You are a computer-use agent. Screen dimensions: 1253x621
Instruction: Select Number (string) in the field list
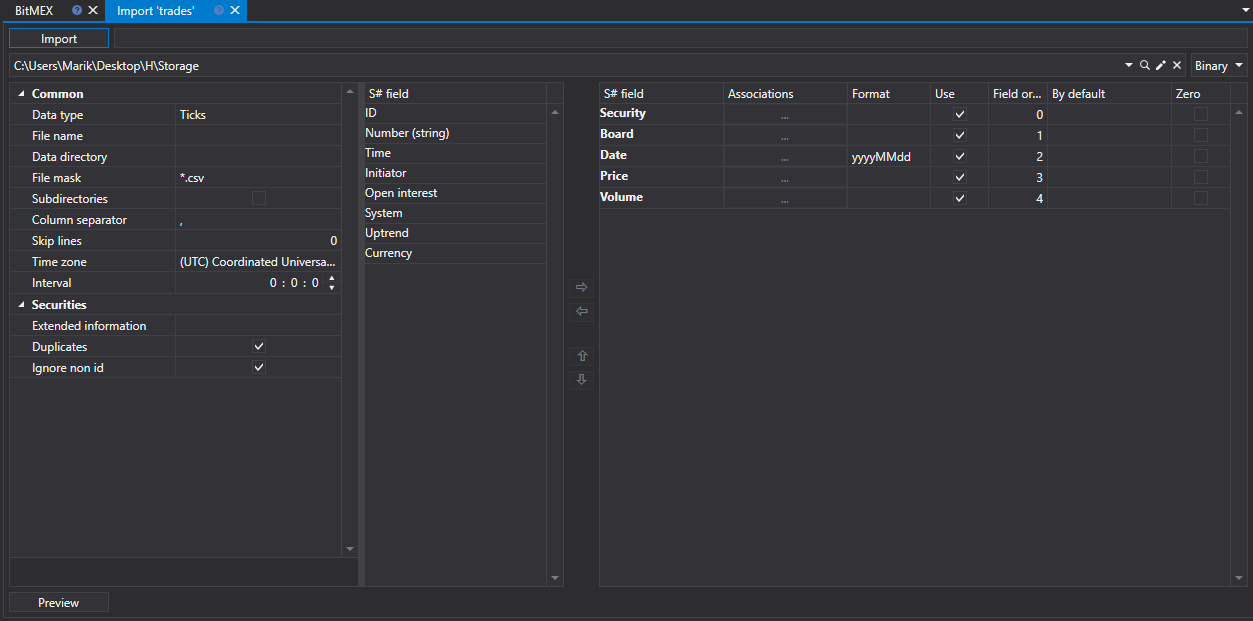pyautogui.click(x=454, y=133)
